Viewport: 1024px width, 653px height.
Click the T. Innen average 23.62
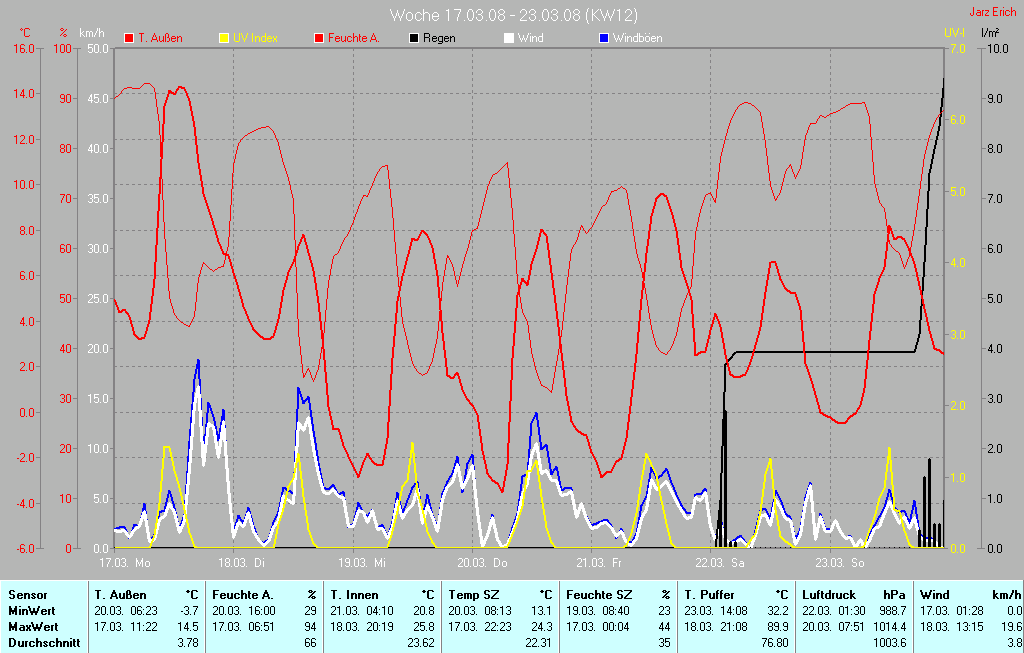point(421,643)
